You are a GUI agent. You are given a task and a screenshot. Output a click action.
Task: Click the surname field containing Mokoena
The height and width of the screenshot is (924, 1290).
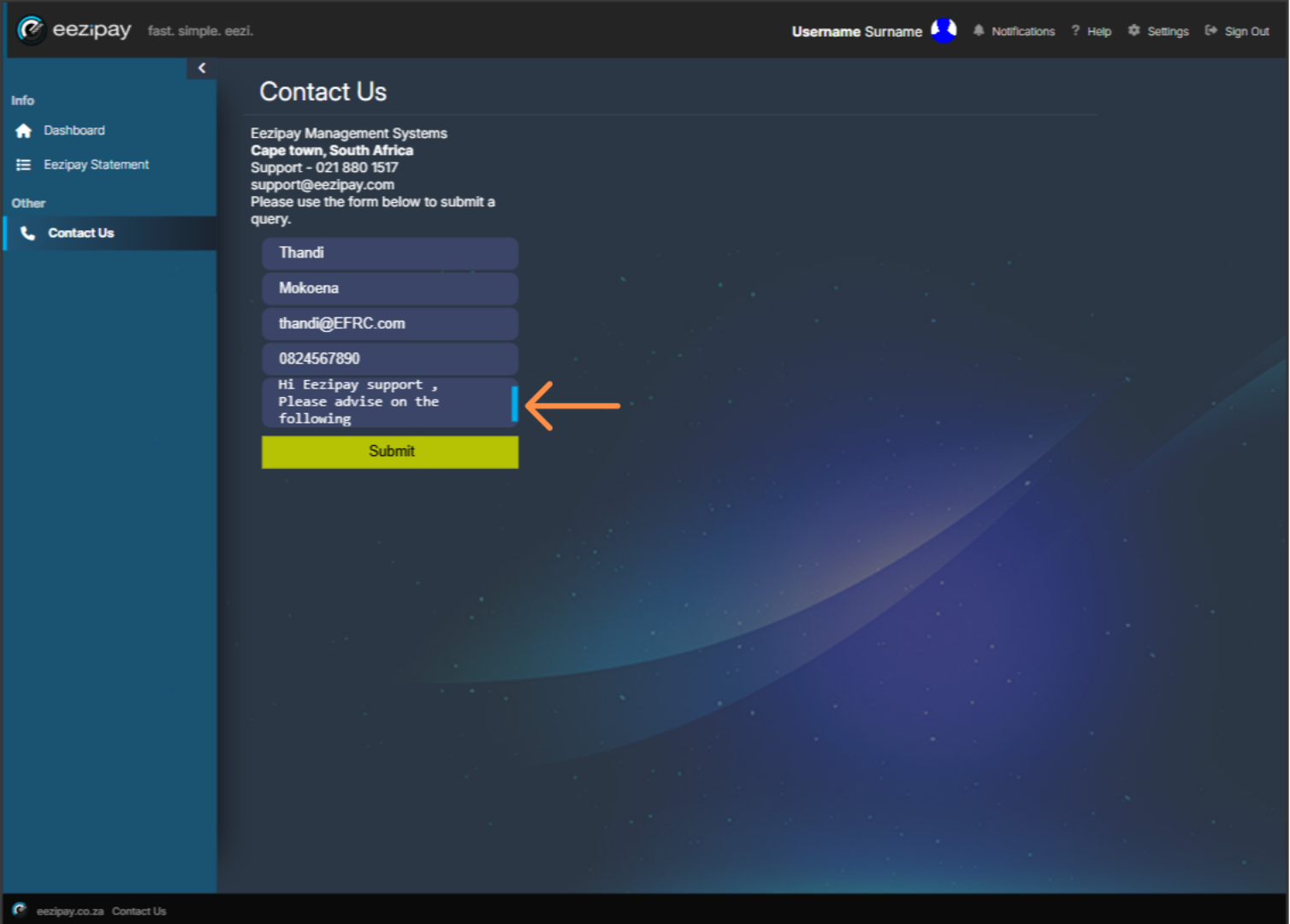390,288
